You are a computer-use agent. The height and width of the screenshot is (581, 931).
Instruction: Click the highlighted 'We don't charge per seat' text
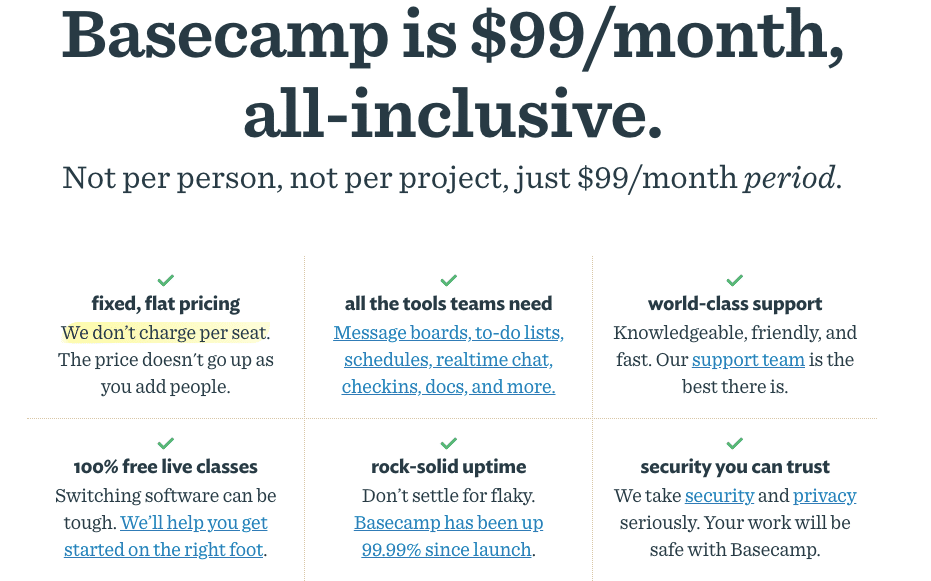(x=164, y=333)
